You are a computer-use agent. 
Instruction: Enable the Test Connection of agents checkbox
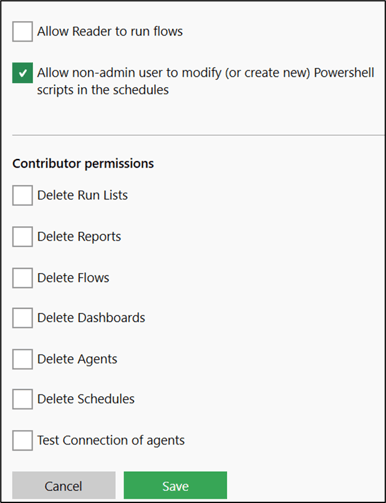coord(22,440)
